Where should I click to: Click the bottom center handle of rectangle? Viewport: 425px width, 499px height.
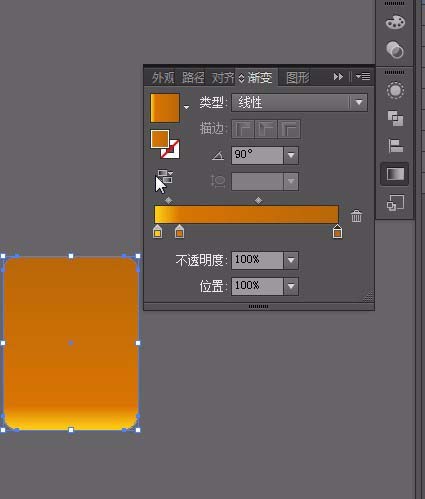point(71,430)
